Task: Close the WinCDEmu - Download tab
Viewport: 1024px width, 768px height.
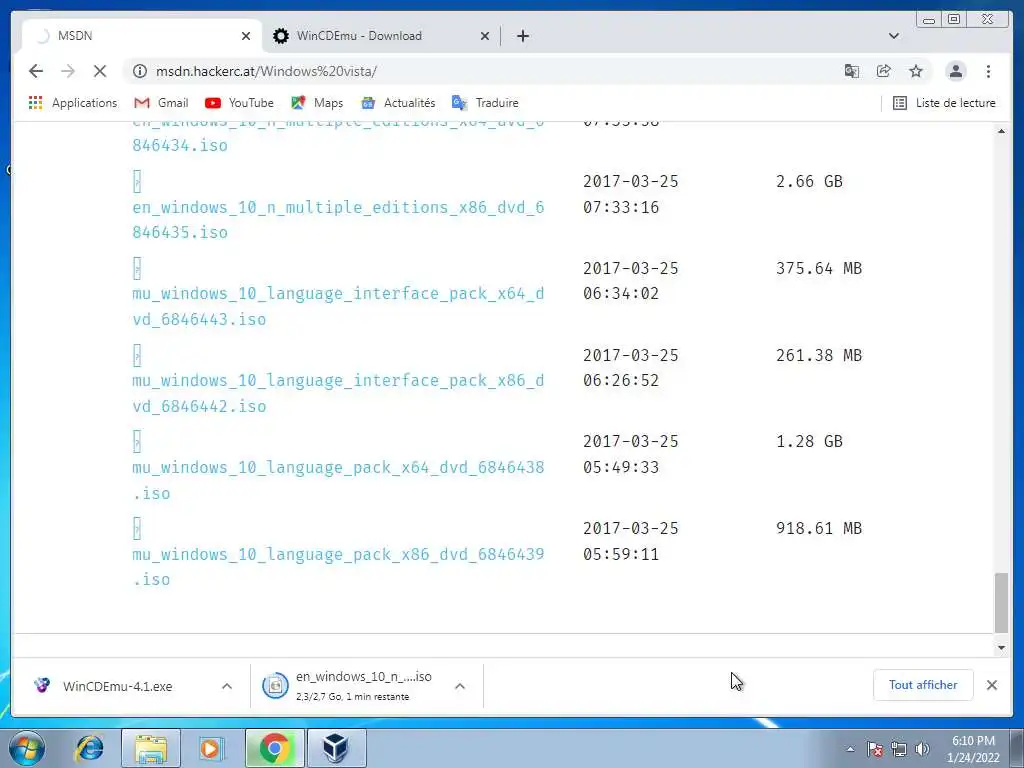Action: pos(485,36)
